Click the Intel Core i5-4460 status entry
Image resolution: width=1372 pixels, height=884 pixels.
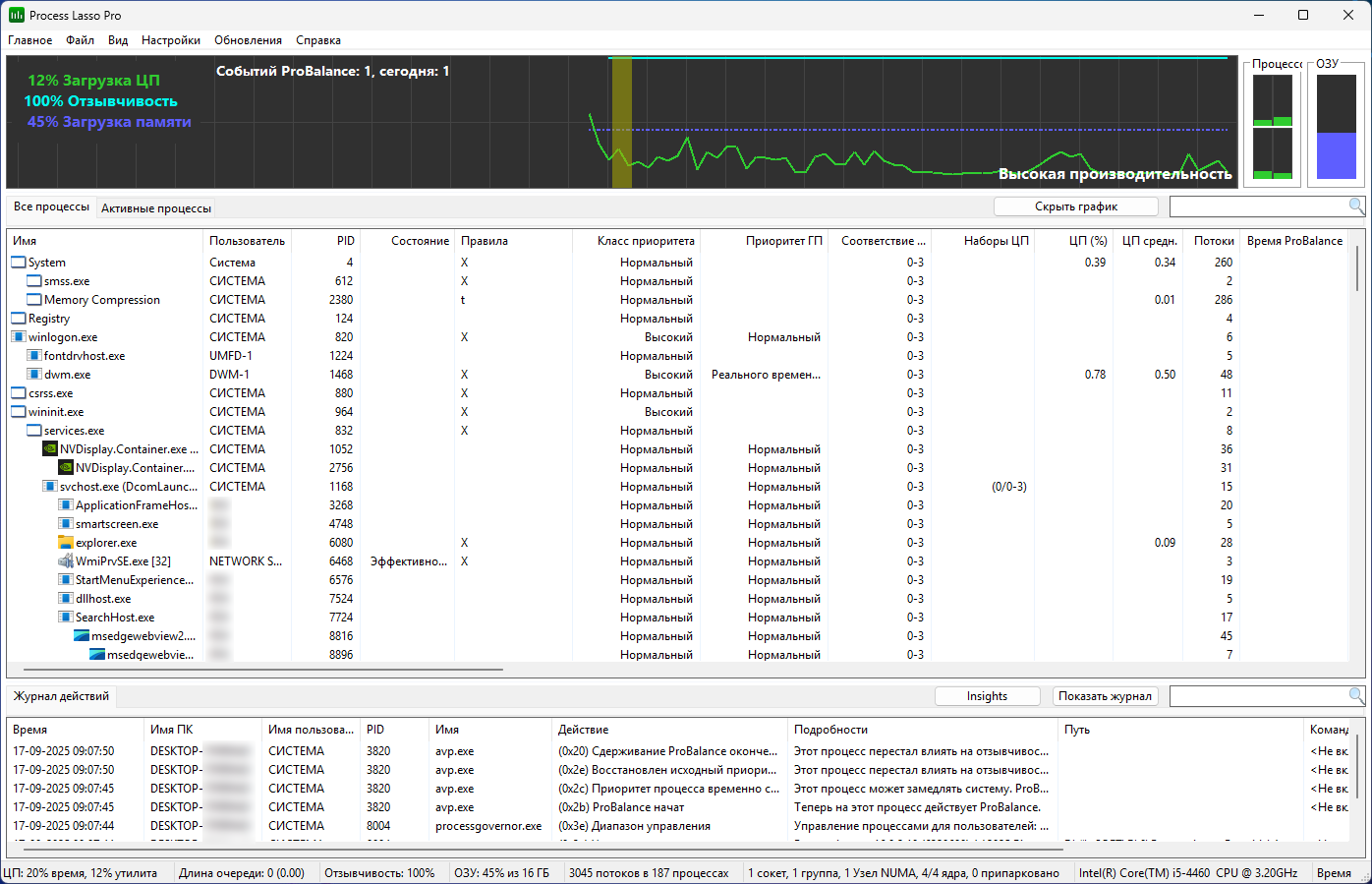click(x=1187, y=873)
